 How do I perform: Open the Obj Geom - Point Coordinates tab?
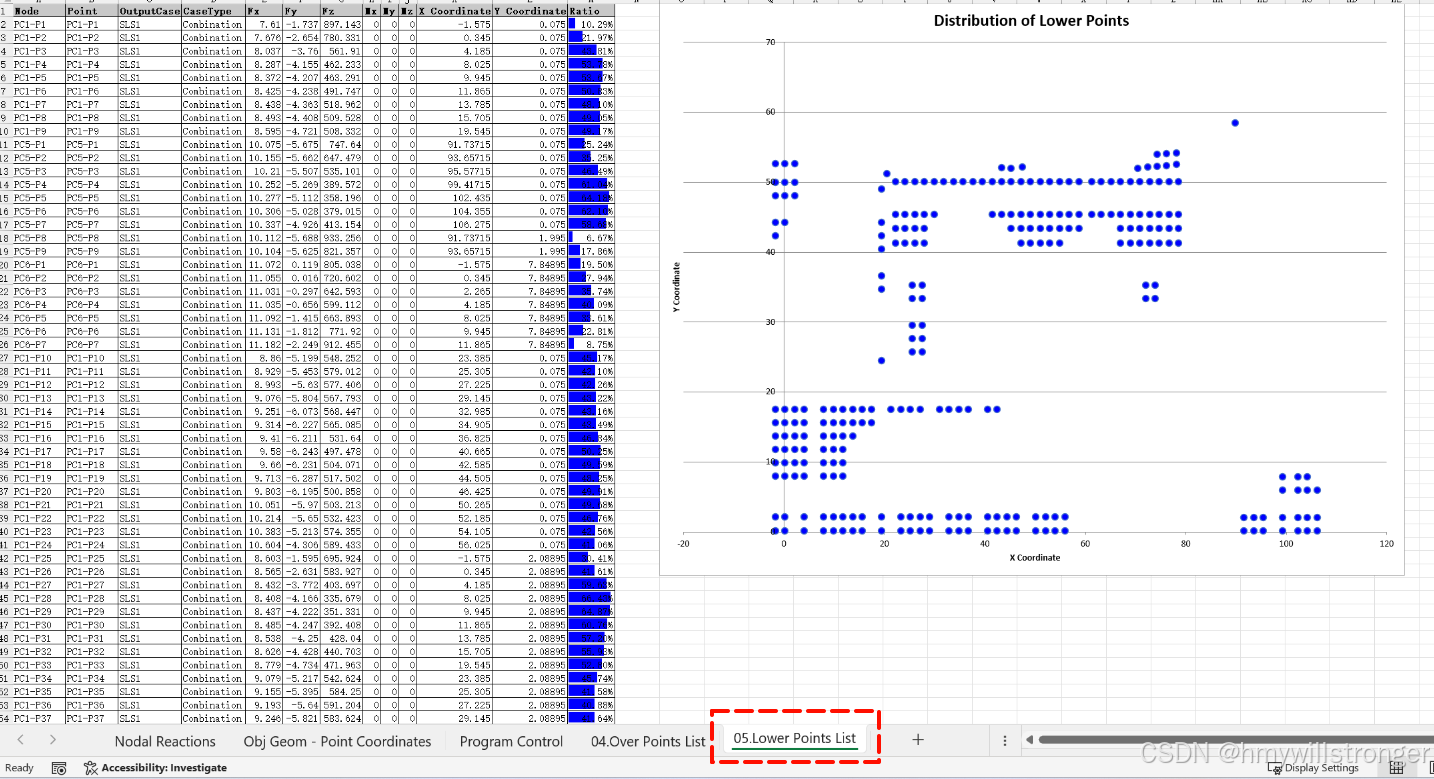[338, 741]
